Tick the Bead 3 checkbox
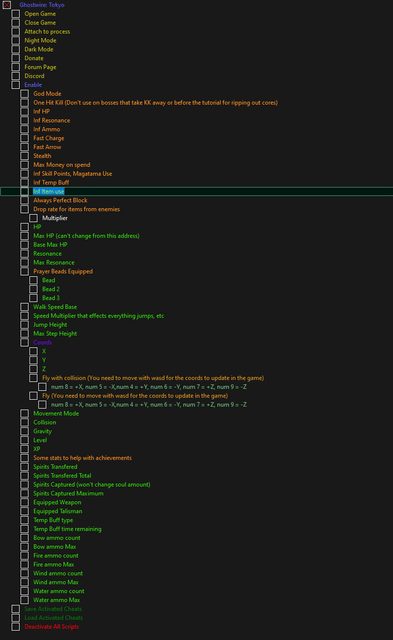The image size is (393, 640). 33,298
